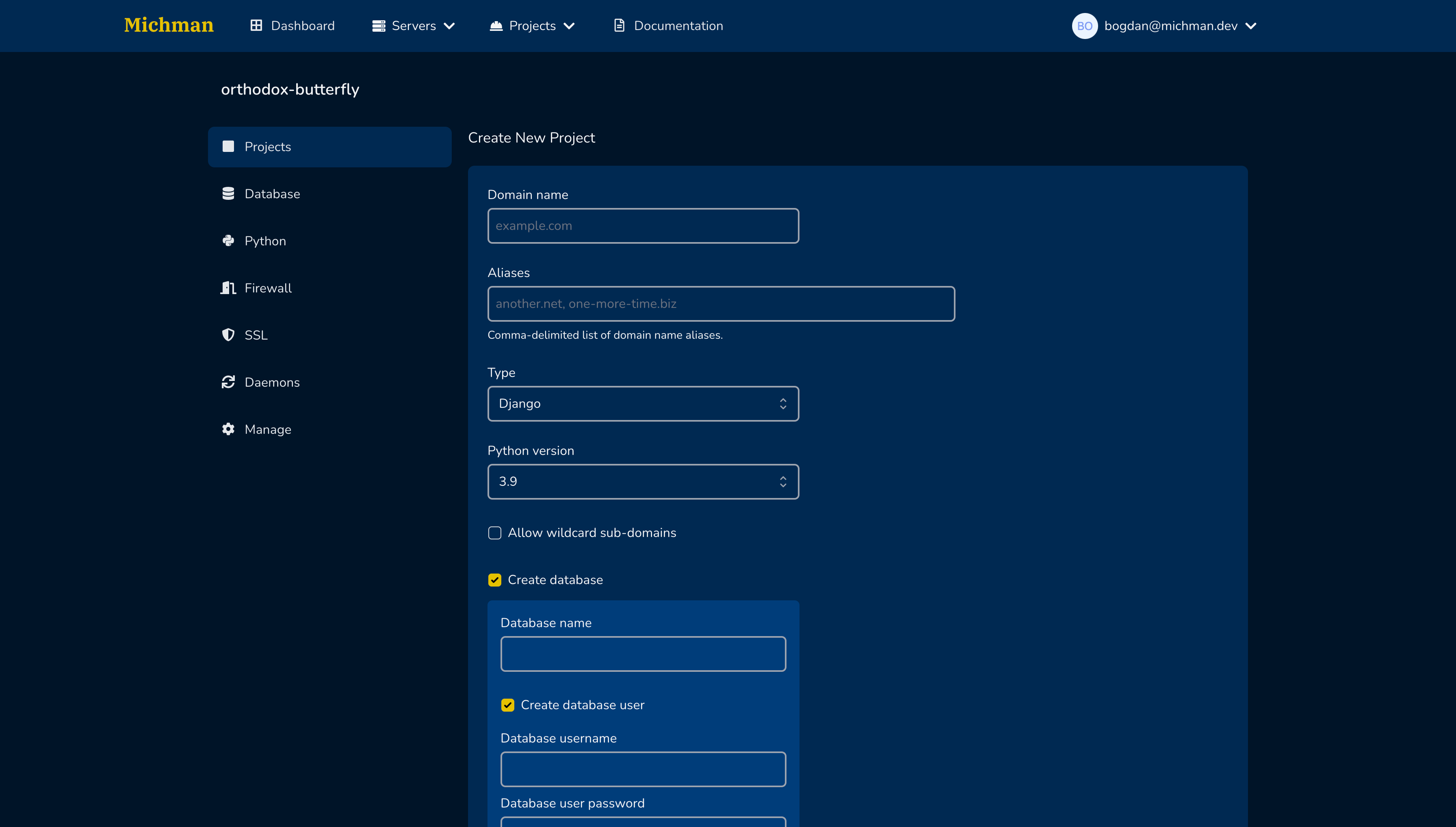This screenshot has height=827, width=1456.
Task: Click the Dashboard grid icon in navbar
Action: pyautogui.click(x=256, y=26)
